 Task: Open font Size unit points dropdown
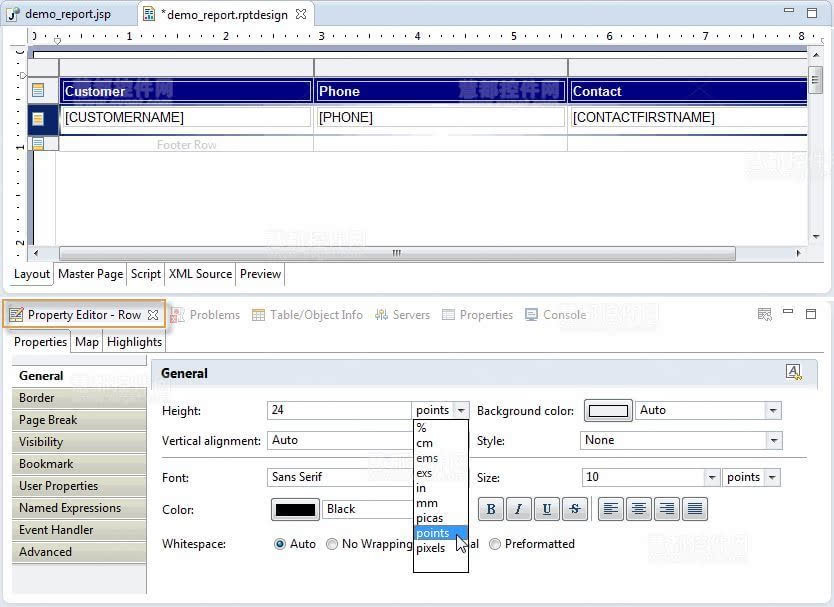click(772, 477)
